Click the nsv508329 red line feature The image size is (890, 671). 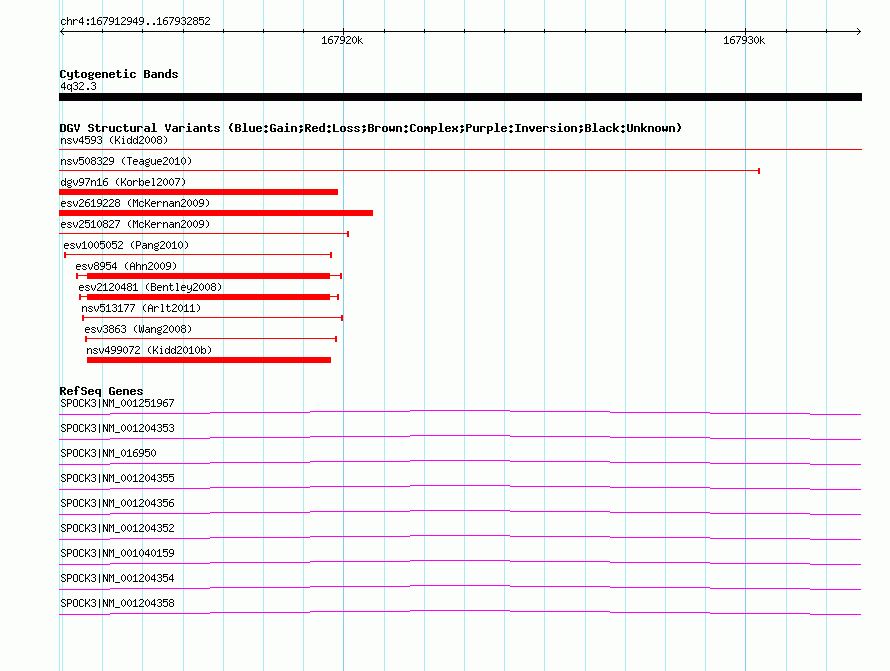click(409, 170)
